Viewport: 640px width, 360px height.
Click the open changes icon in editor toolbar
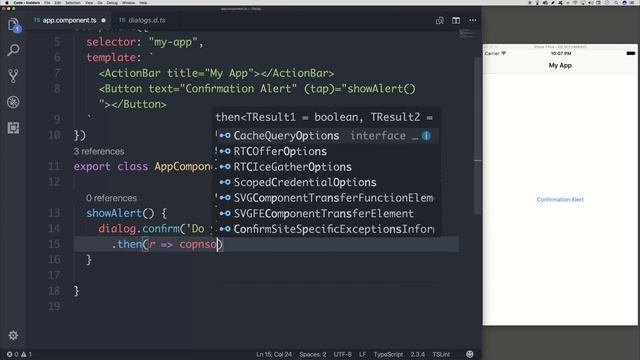pos(440,20)
